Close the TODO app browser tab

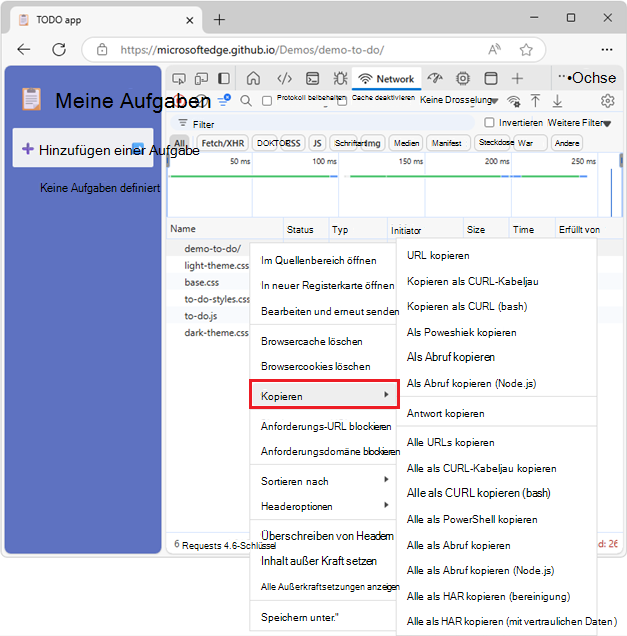click(189, 20)
